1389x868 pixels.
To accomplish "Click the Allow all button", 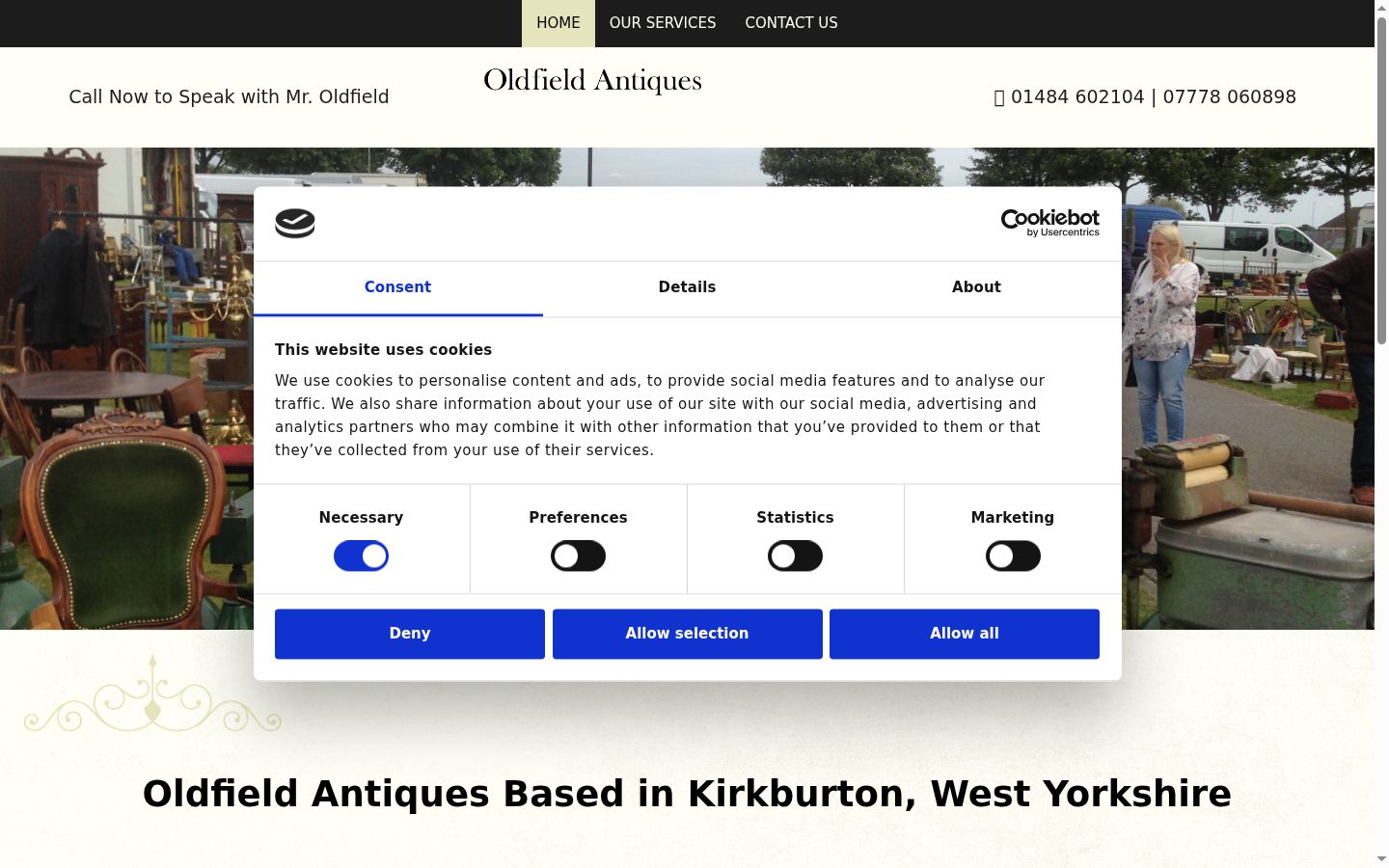I will pos(965,634).
